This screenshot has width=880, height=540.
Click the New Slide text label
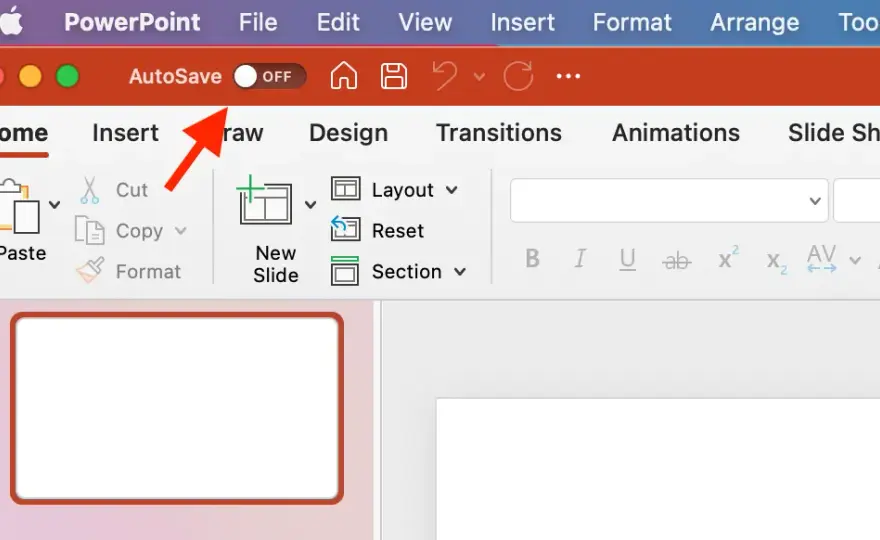(276, 264)
